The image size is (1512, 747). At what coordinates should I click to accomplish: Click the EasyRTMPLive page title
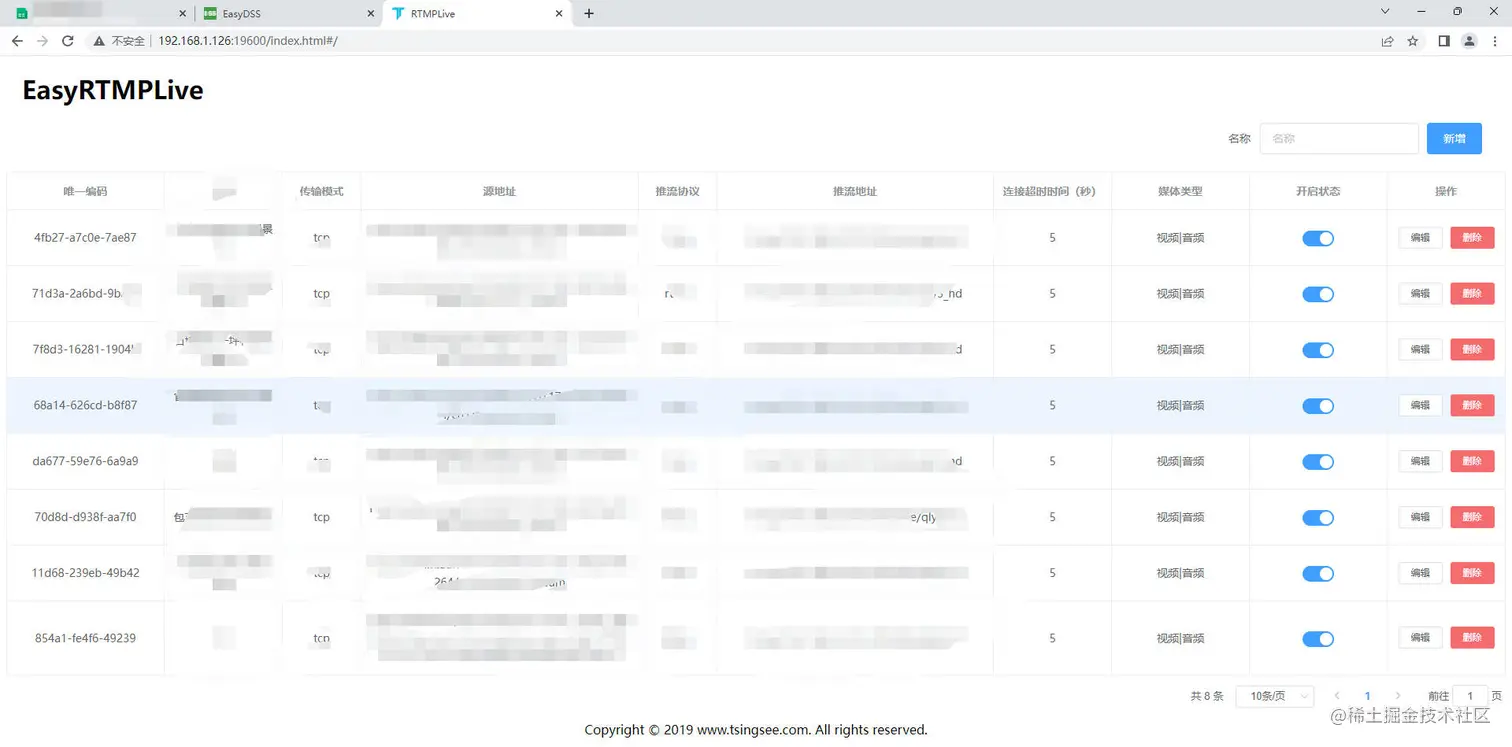[x=113, y=90]
